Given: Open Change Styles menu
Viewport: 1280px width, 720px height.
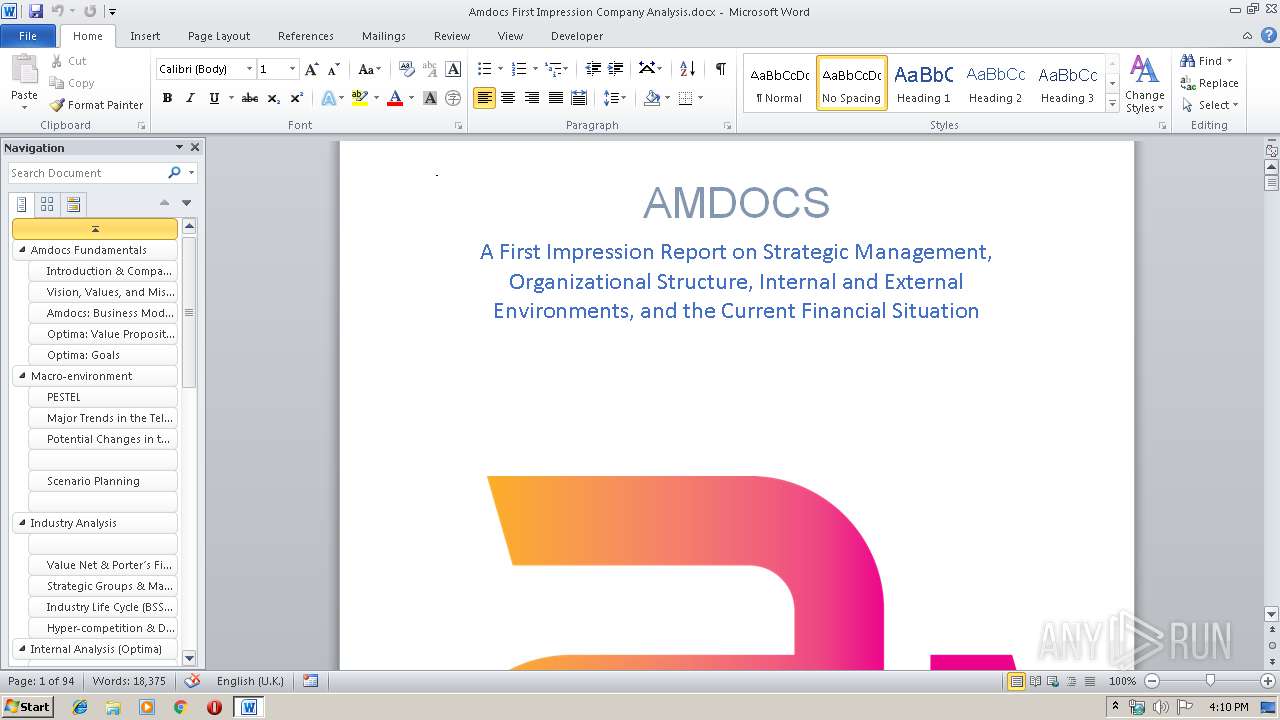Looking at the screenshot, I should [1144, 84].
